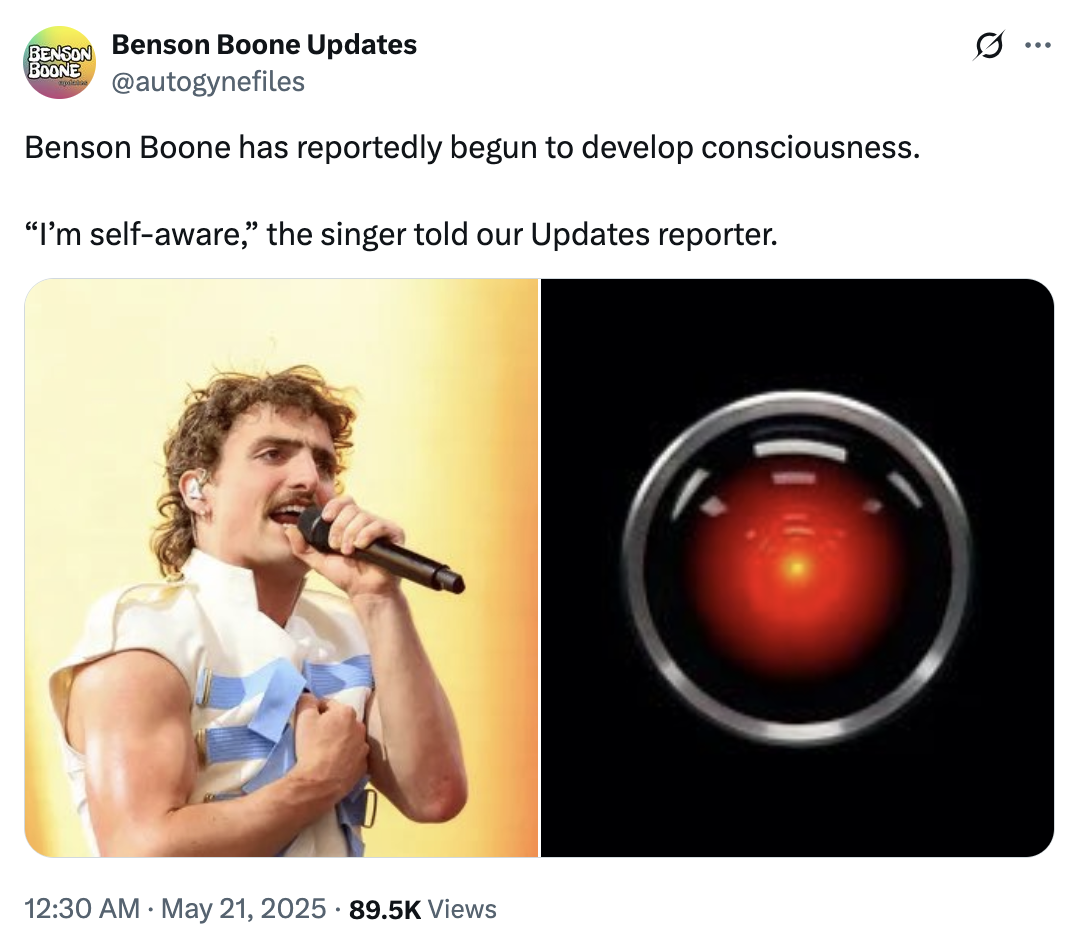This screenshot has width=1074, height=946.
Task: Open the HAL 9000 red eye image
Action: pyautogui.click(x=797, y=569)
